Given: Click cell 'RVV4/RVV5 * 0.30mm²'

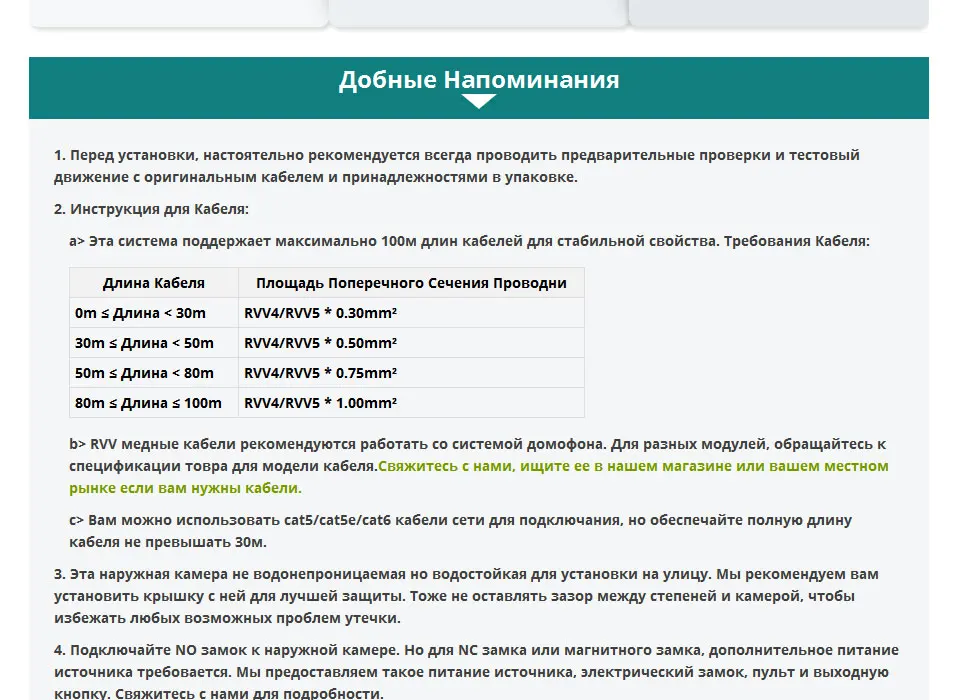Looking at the screenshot, I should 411,313.
